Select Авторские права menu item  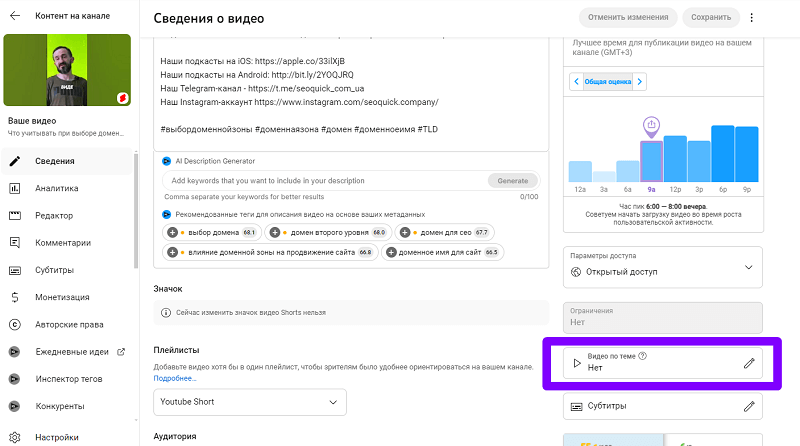[67, 325]
